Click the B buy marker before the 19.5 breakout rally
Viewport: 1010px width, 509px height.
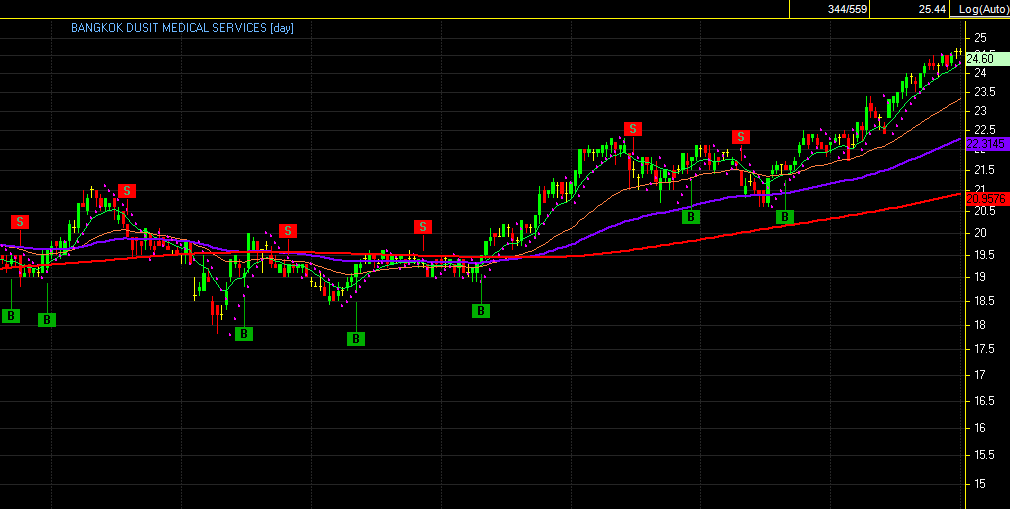(481, 311)
